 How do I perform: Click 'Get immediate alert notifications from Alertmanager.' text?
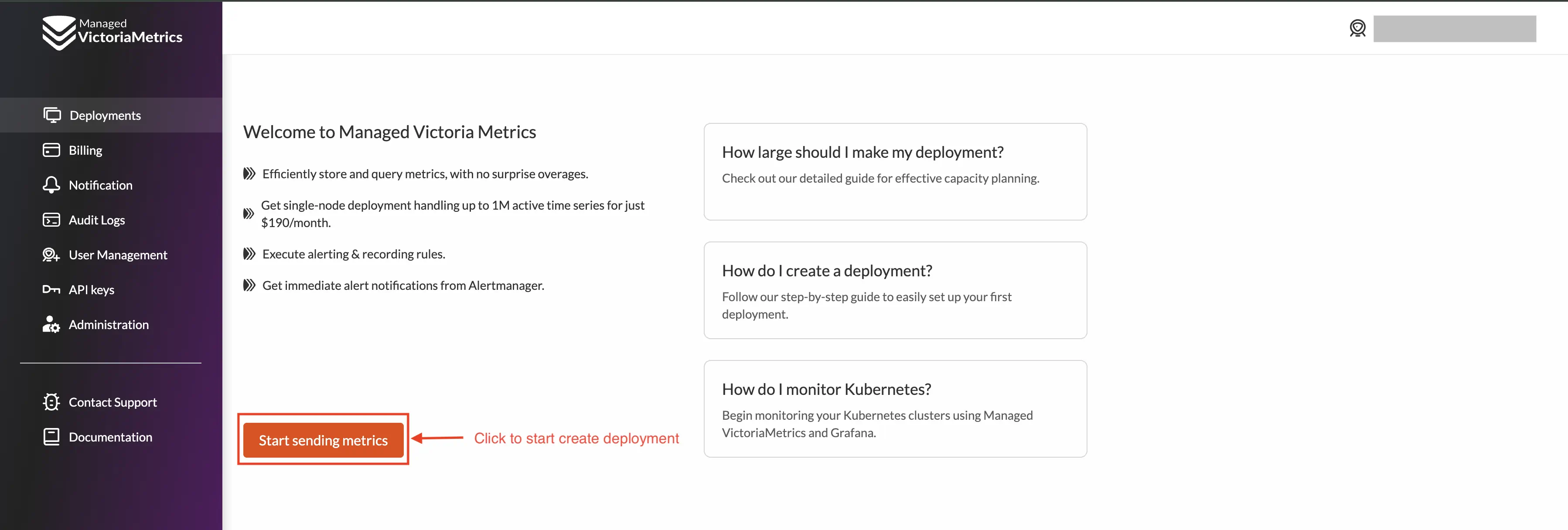[x=403, y=285]
